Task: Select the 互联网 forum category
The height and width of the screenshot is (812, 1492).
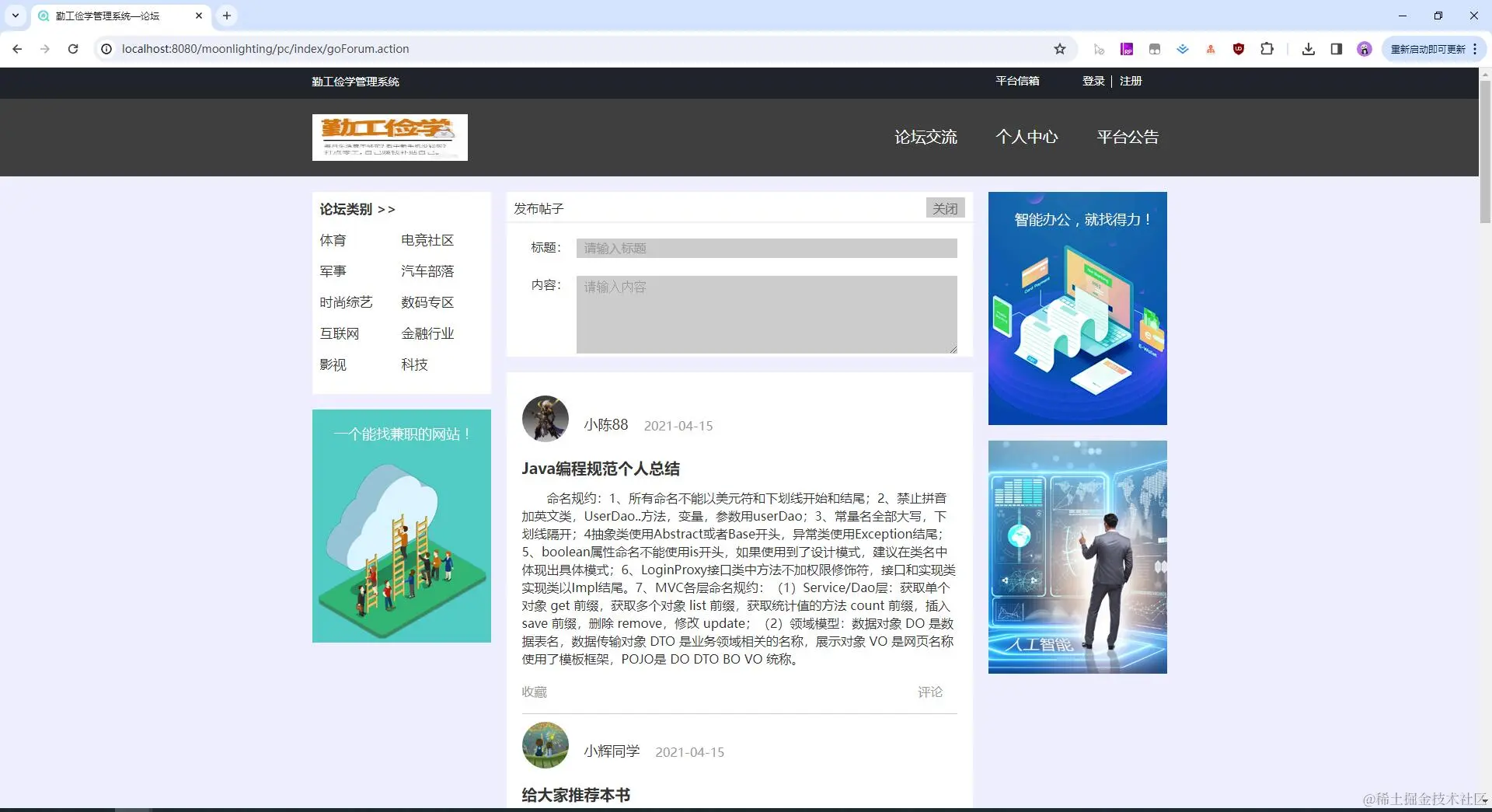Action: click(340, 333)
